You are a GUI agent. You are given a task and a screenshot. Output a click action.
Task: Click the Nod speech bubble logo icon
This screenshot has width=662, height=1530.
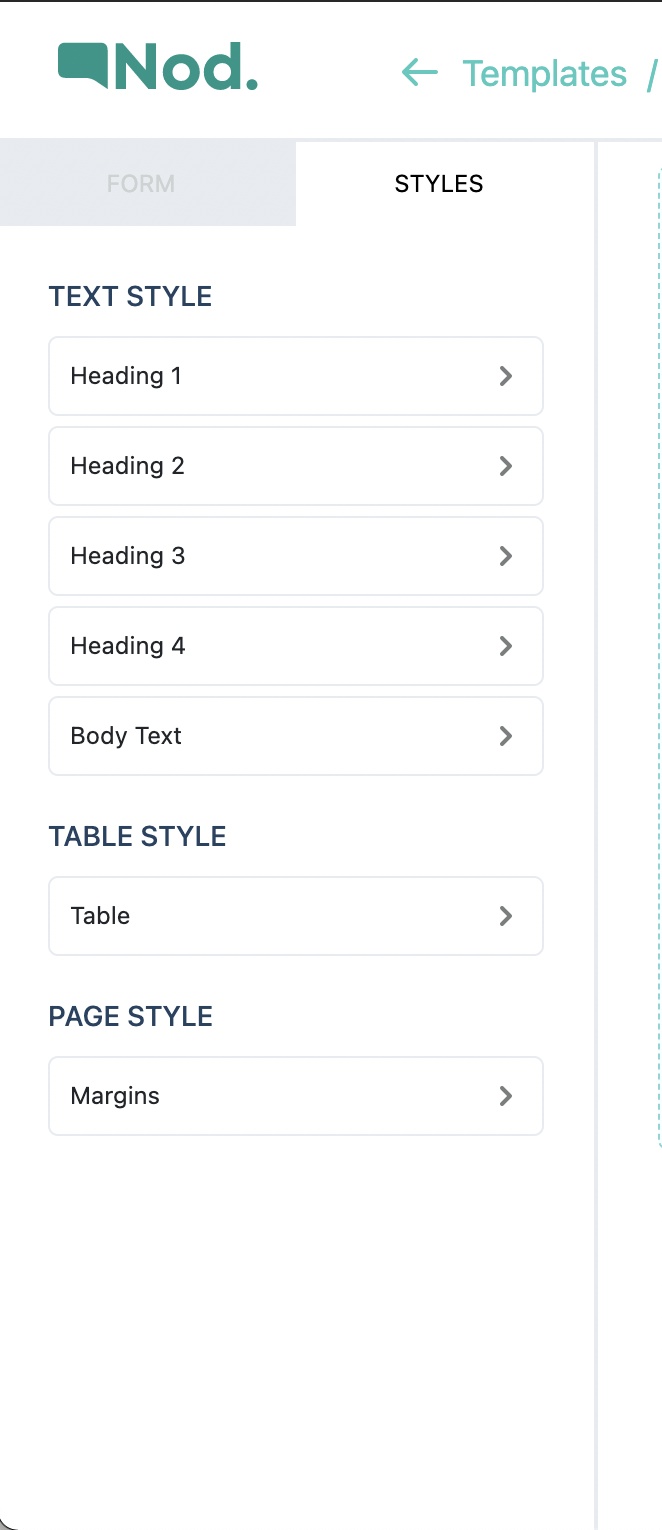coord(83,64)
